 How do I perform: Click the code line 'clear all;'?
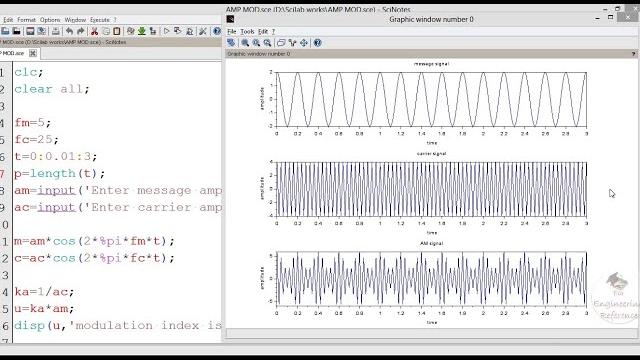(52, 89)
